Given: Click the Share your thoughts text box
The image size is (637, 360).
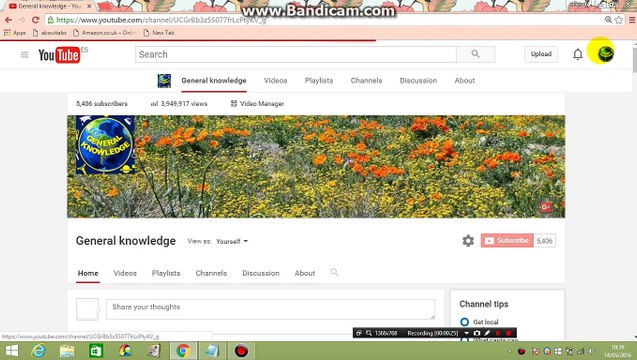Looking at the screenshot, I should 271,310.
